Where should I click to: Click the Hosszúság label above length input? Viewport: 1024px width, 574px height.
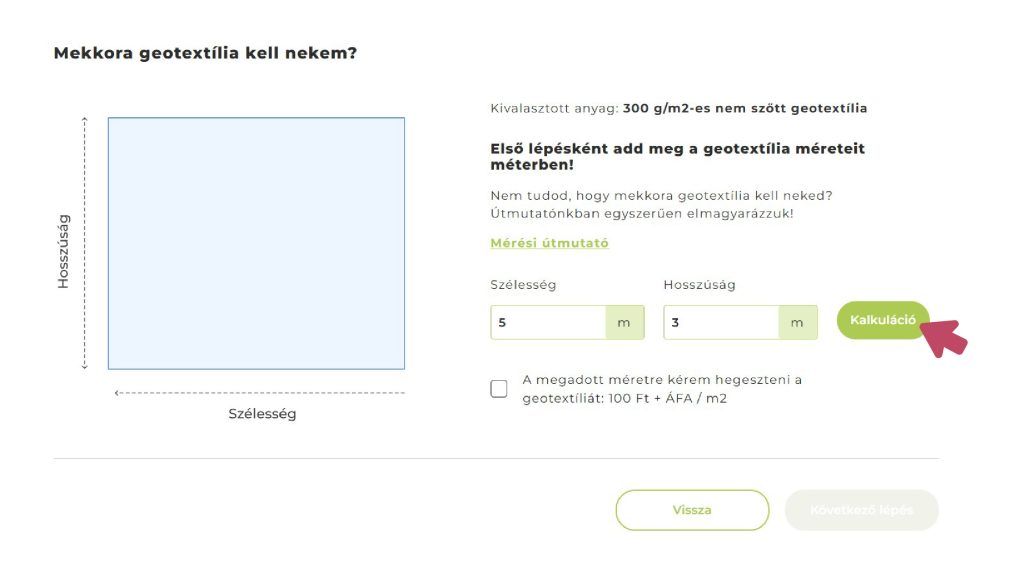(x=699, y=285)
